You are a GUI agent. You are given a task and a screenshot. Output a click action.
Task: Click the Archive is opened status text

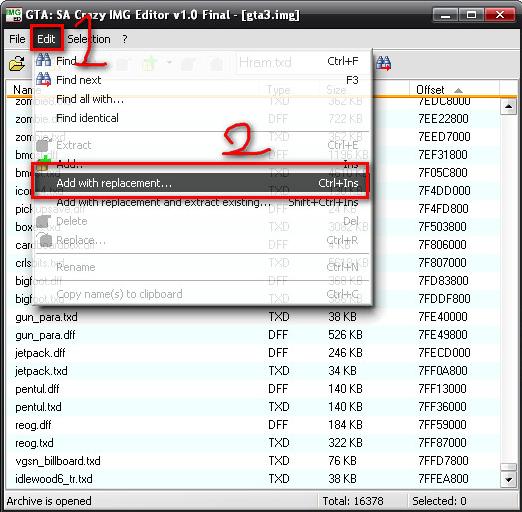click(49, 501)
